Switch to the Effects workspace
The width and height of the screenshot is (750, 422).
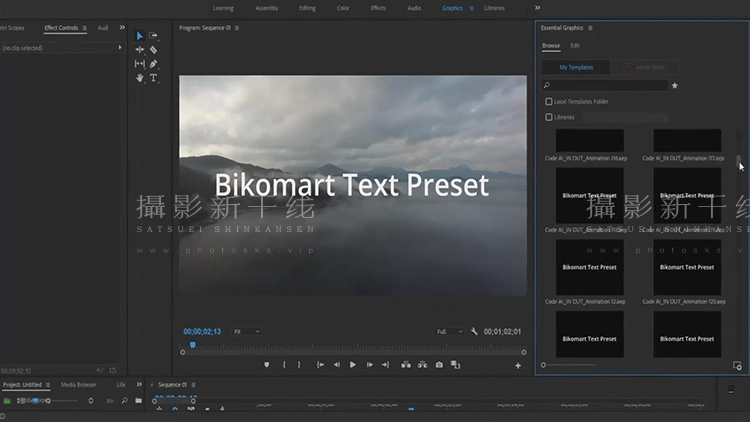(378, 8)
